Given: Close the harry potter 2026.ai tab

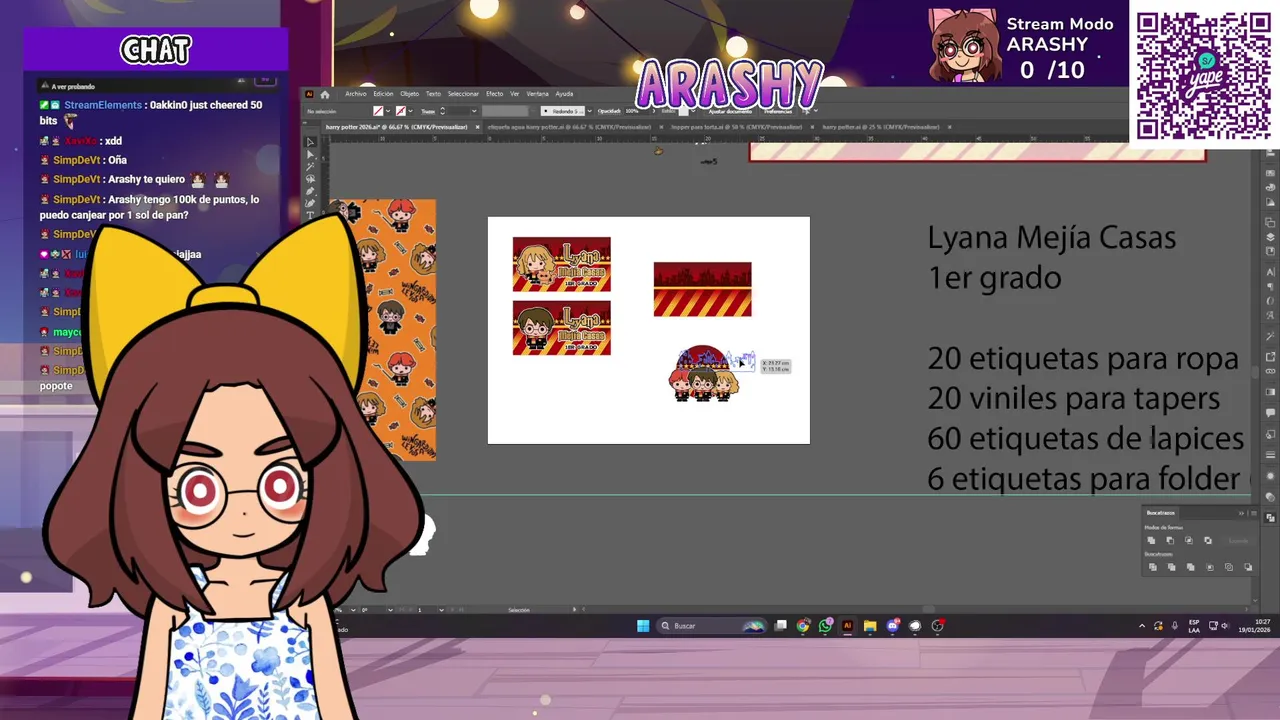Looking at the screenshot, I should click(477, 127).
